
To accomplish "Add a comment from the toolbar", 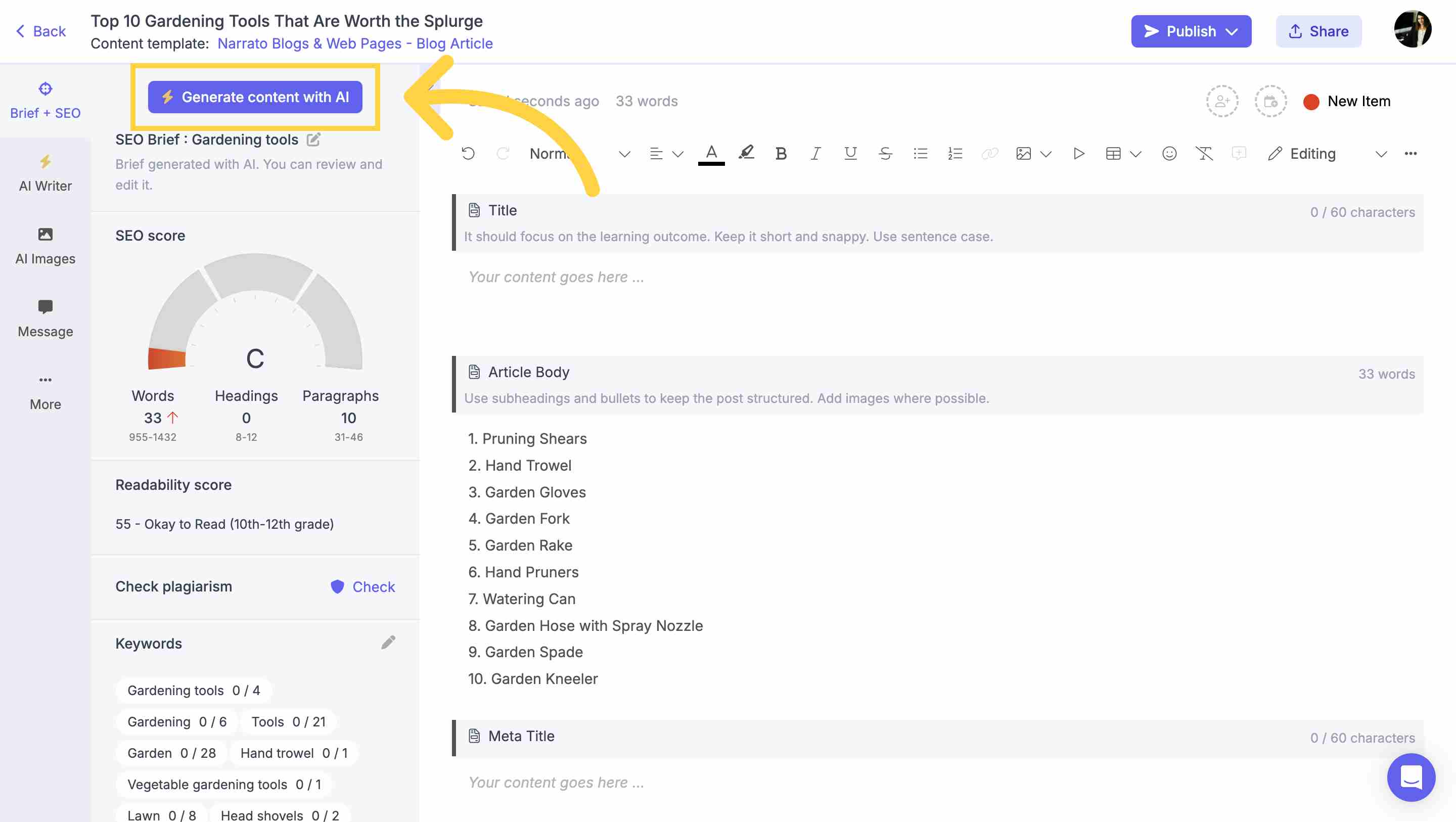I will 1239,153.
